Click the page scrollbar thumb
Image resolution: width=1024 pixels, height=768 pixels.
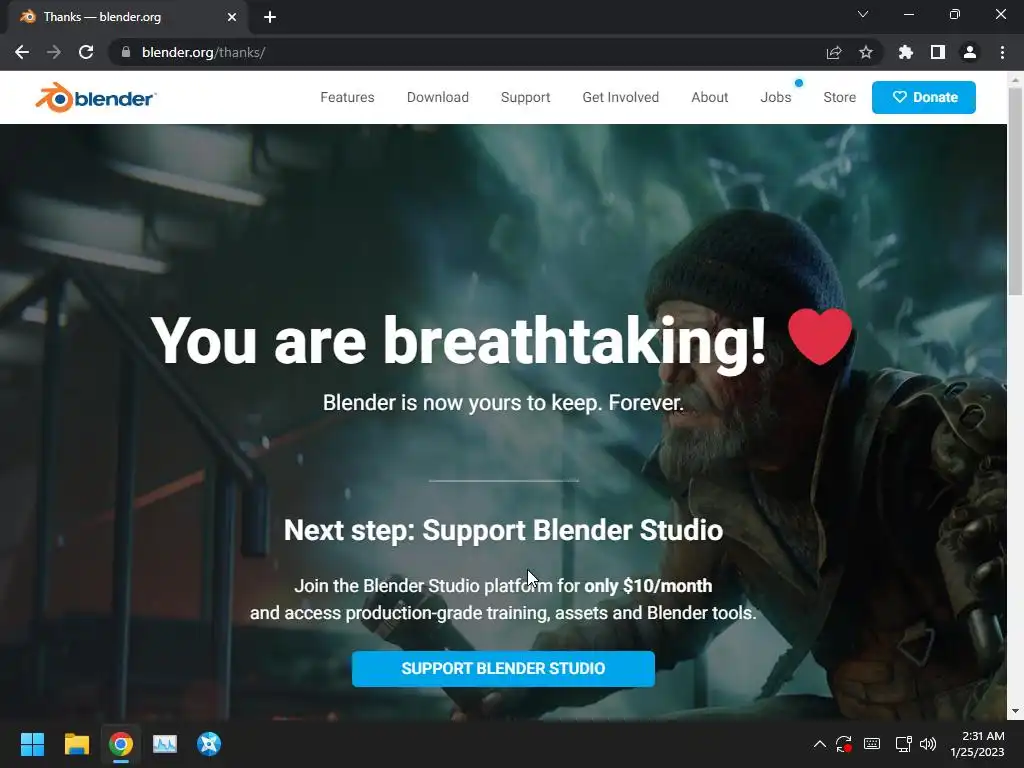coord(1016,191)
